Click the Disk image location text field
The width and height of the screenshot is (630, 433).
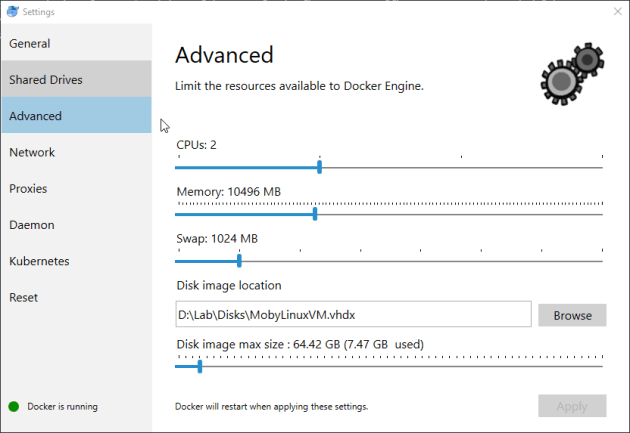coord(353,314)
